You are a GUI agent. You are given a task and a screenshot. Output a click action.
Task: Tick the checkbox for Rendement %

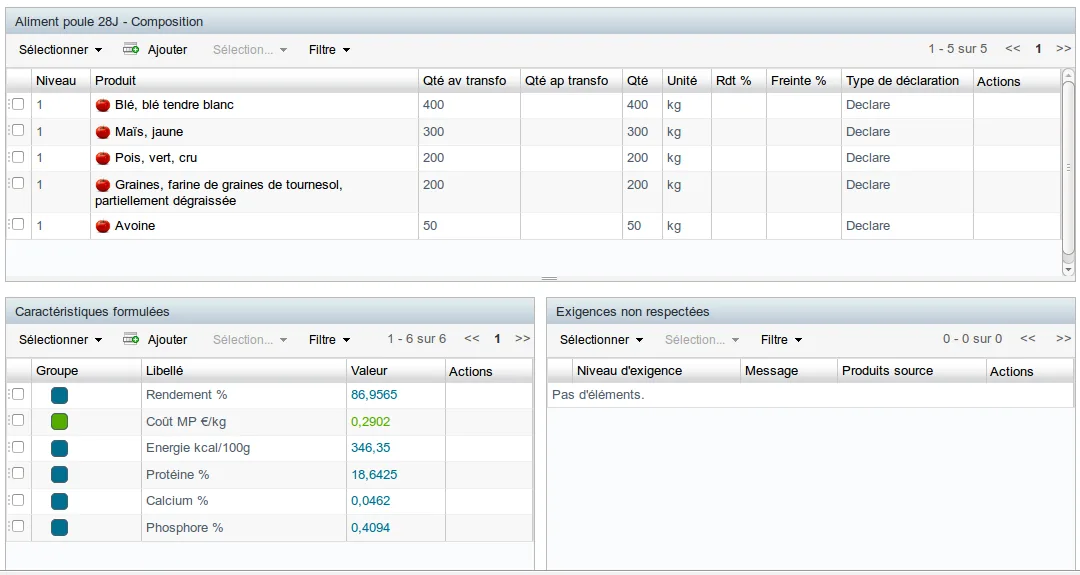coord(19,394)
